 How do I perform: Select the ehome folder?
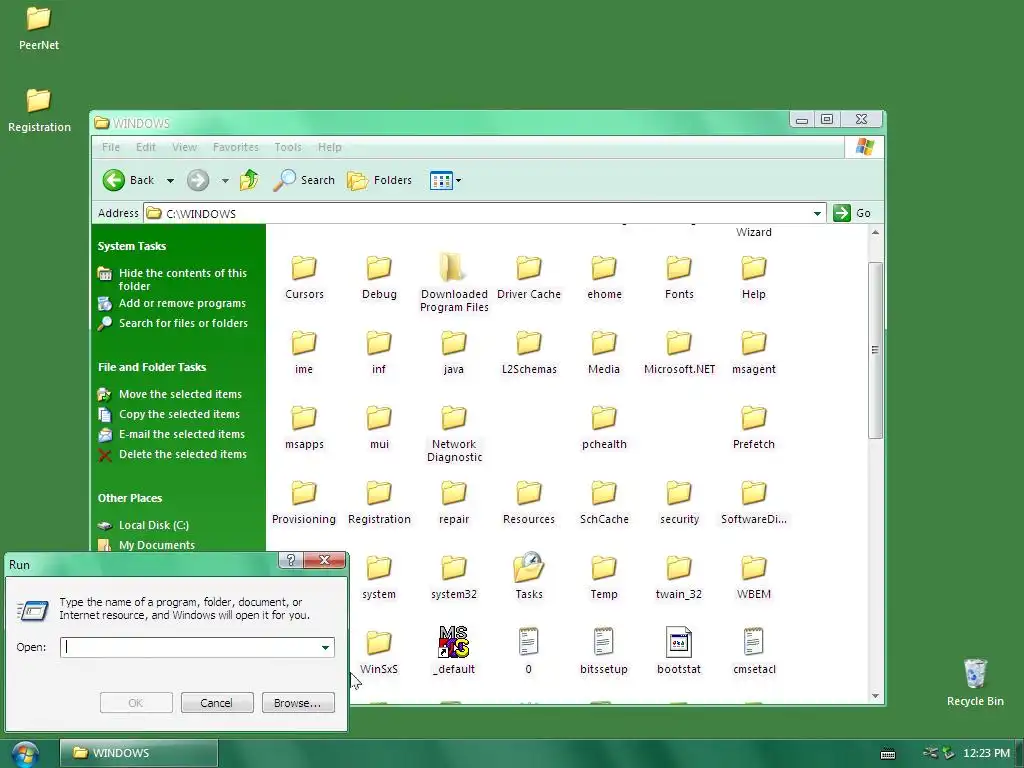pos(604,278)
